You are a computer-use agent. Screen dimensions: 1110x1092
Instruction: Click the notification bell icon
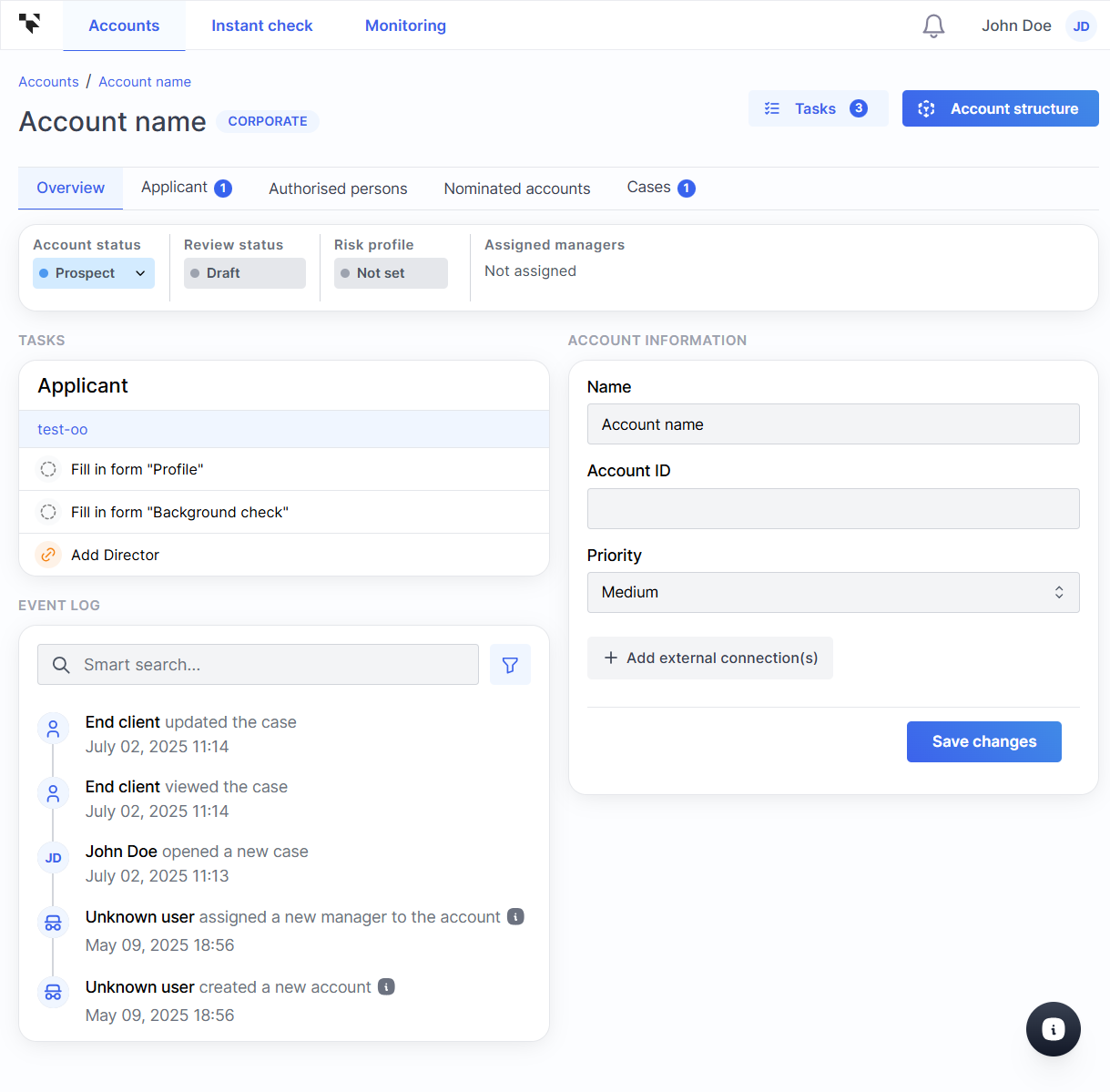tap(933, 26)
